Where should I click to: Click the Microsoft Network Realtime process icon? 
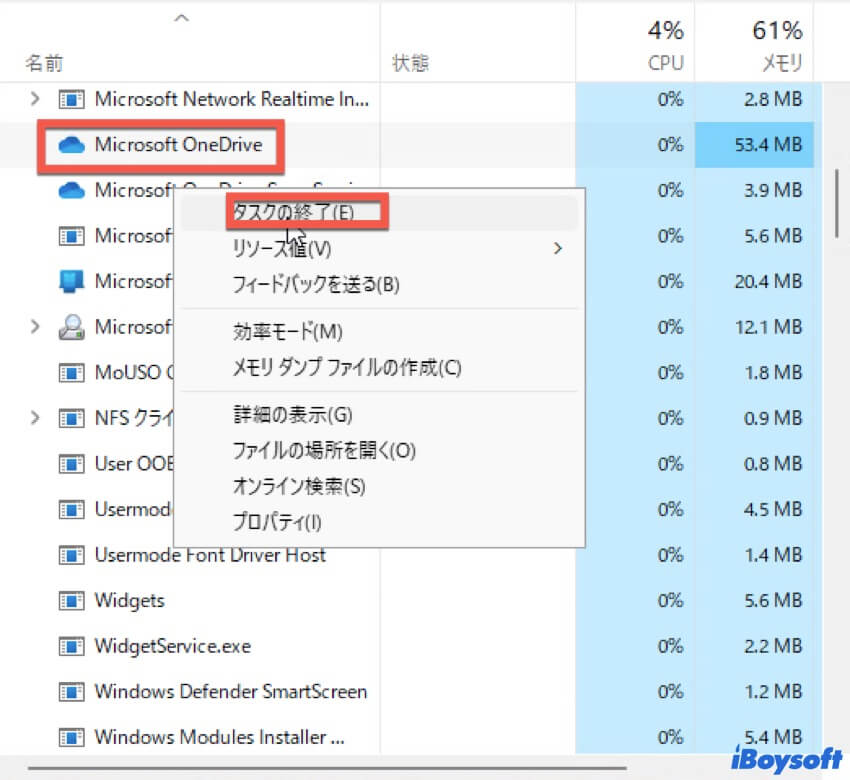72,100
